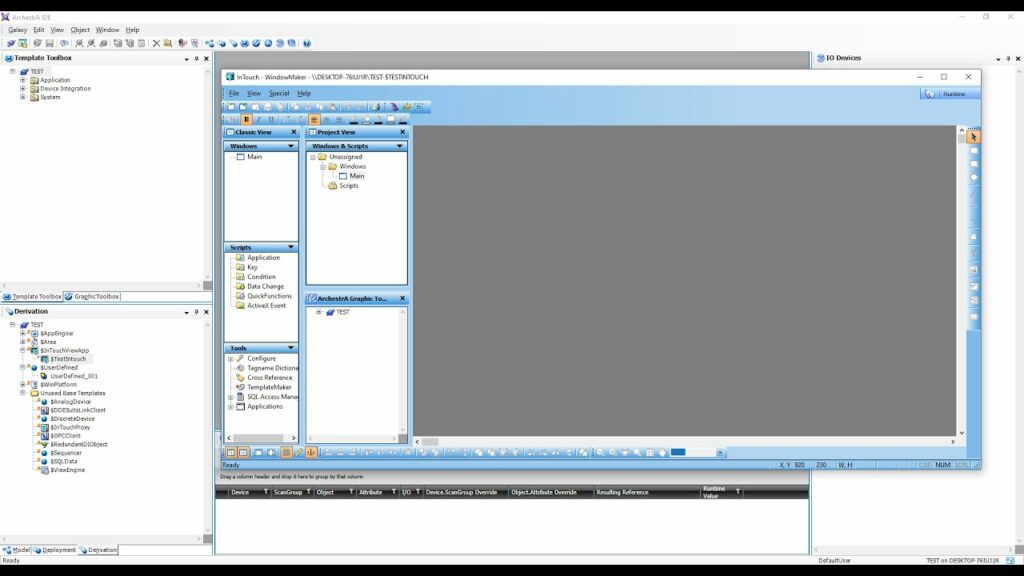Open the Scripts panel dropdown arrow

pyautogui.click(x=291, y=247)
